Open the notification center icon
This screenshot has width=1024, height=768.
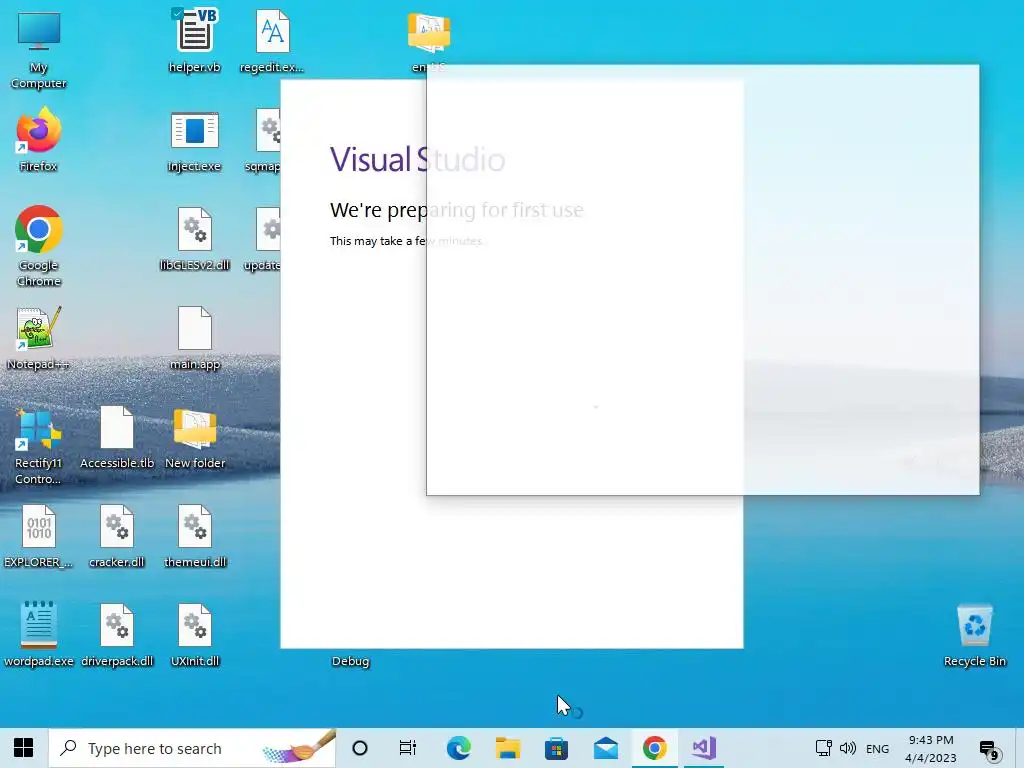(x=989, y=749)
